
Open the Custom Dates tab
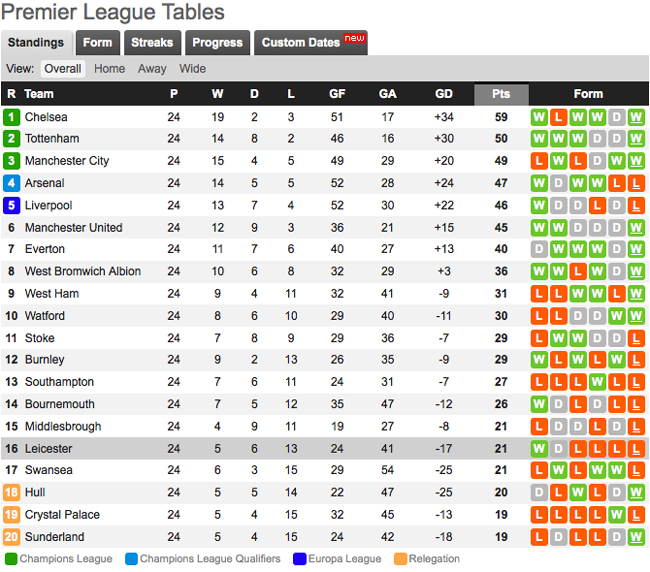310,43
